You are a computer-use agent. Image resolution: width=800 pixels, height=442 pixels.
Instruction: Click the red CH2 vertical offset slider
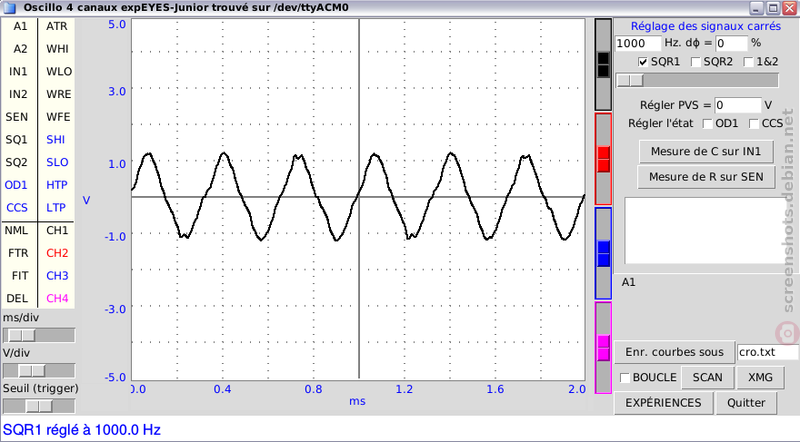[x=603, y=159]
